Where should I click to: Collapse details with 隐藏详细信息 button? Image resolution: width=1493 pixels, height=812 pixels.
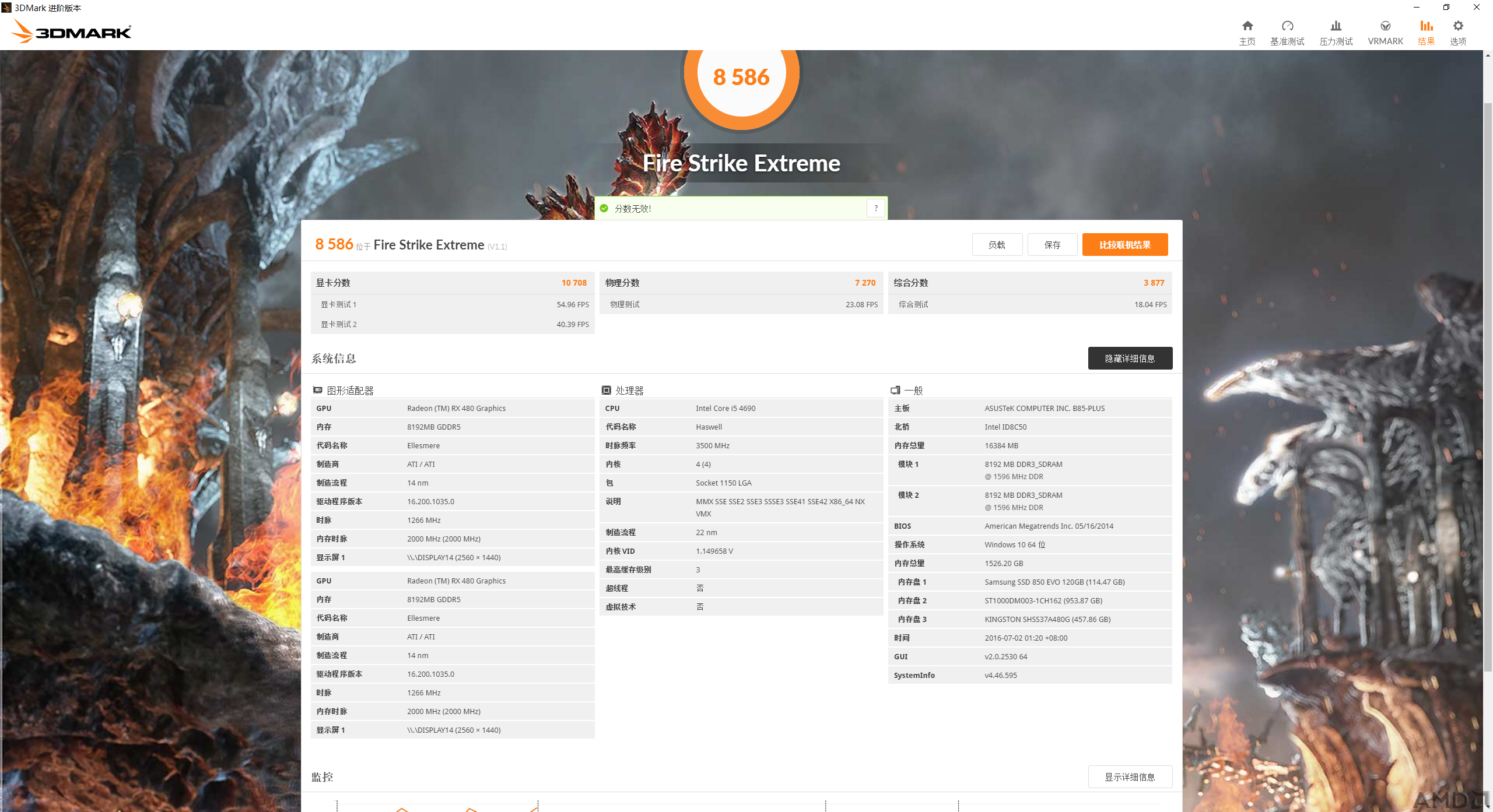[x=1130, y=358]
